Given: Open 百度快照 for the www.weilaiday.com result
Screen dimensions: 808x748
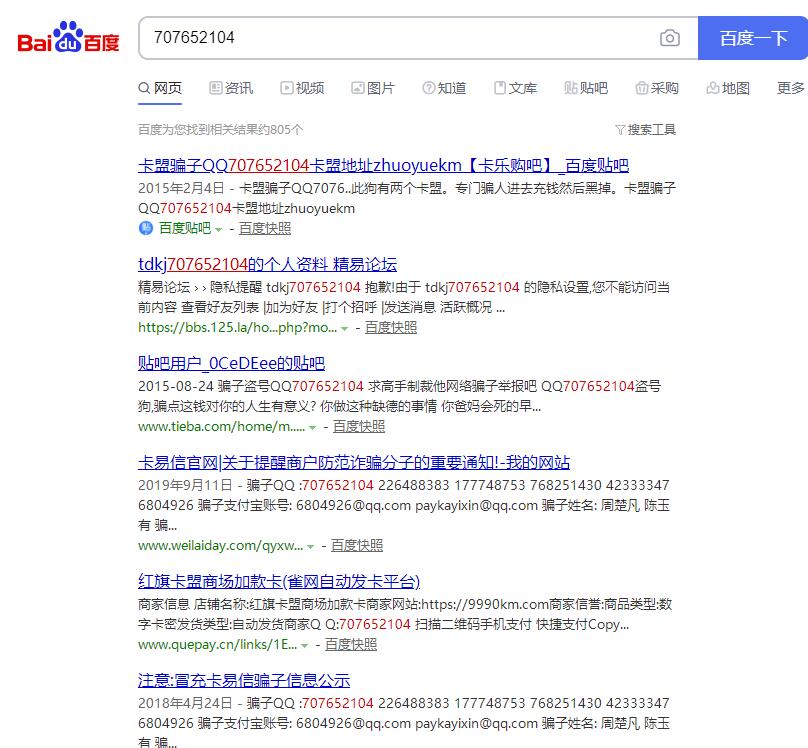Looking at the screenshot, I should pos(357,545).
